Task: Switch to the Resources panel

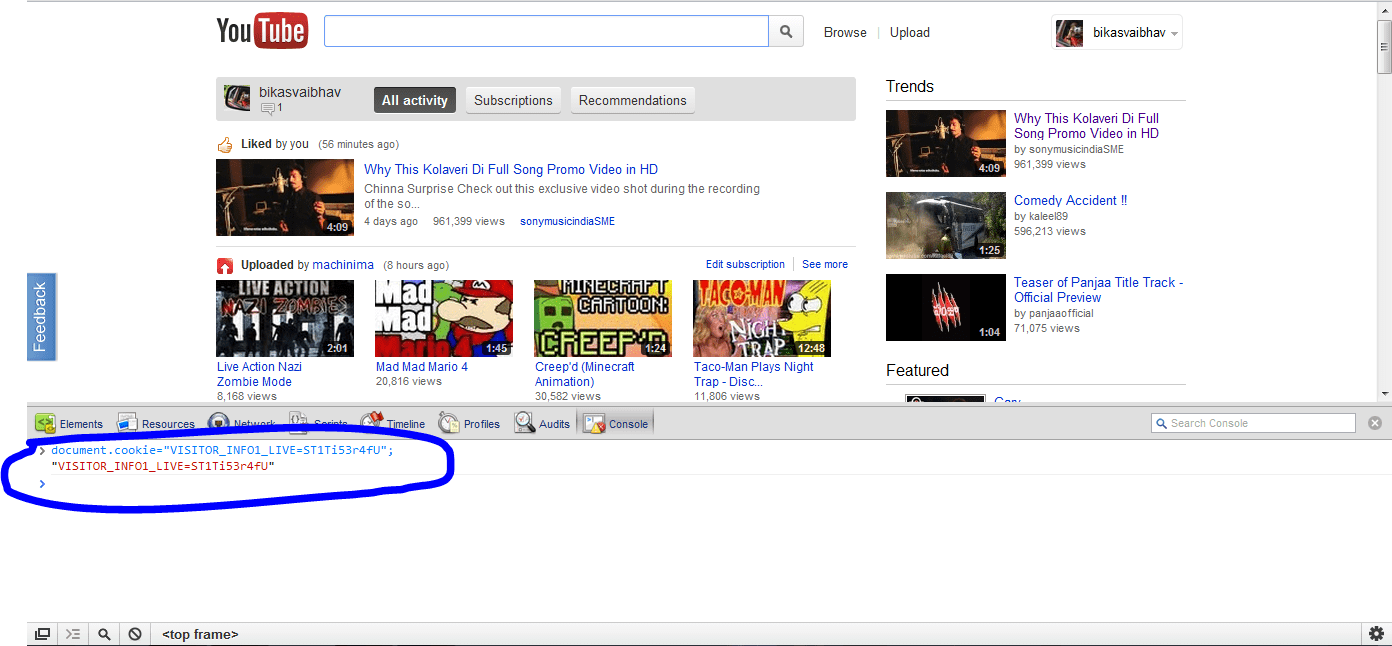Action: pyautogui.click(x=156, y=423)
